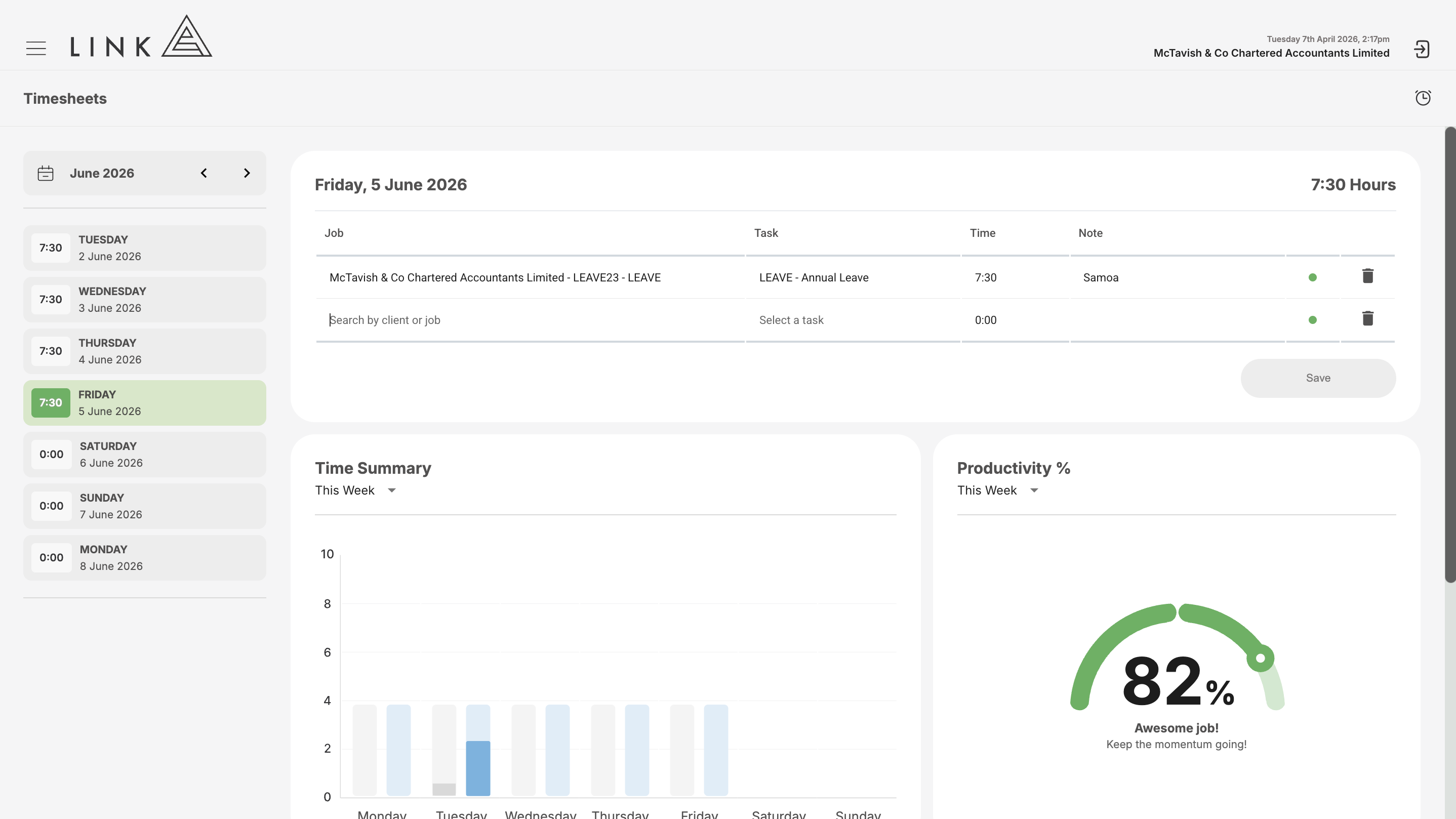
Task: Toggle green status dot on Samoa row
Action: tap(1312, 277)
